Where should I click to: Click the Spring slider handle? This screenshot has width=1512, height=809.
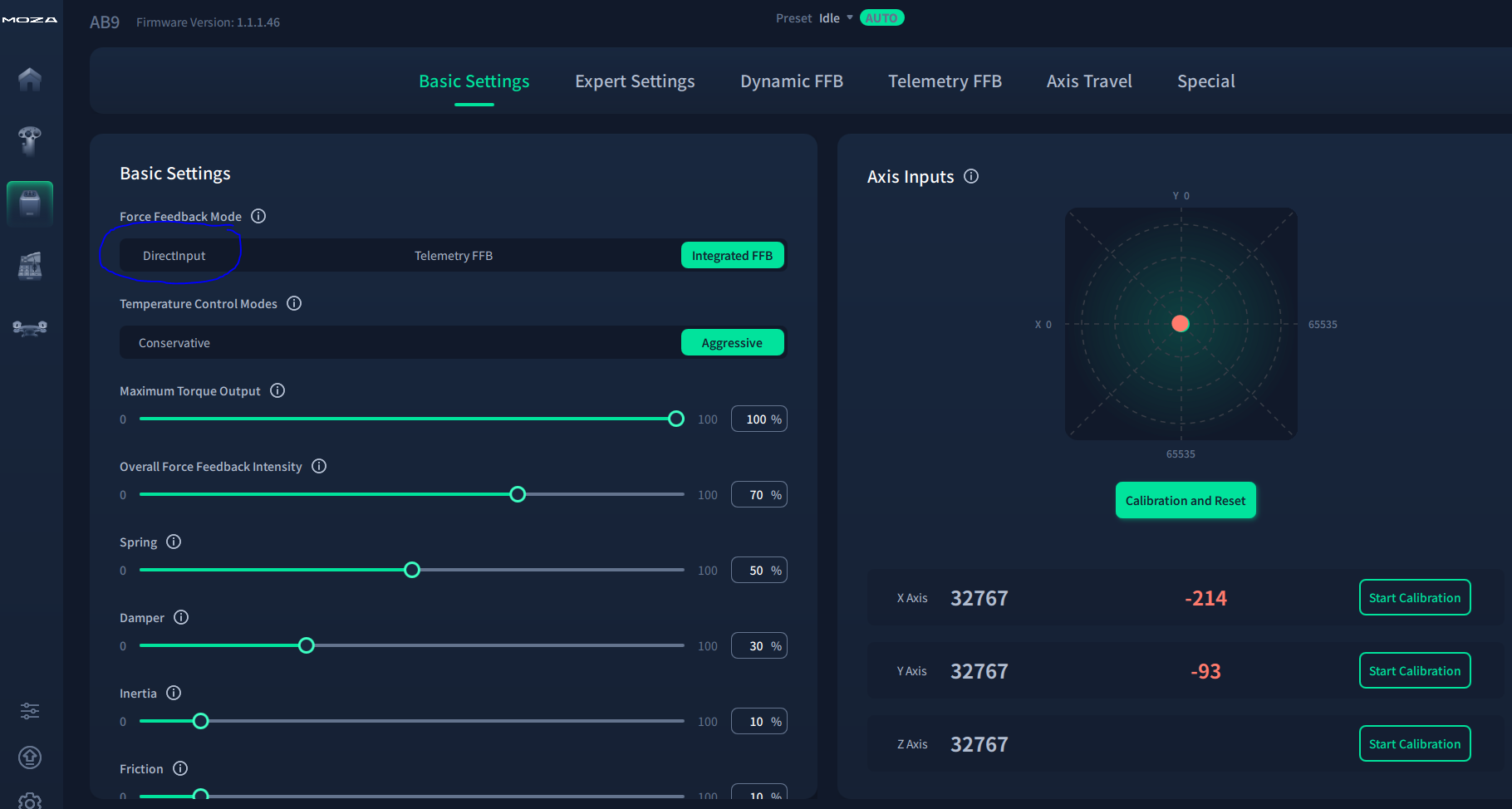[412, 570]
